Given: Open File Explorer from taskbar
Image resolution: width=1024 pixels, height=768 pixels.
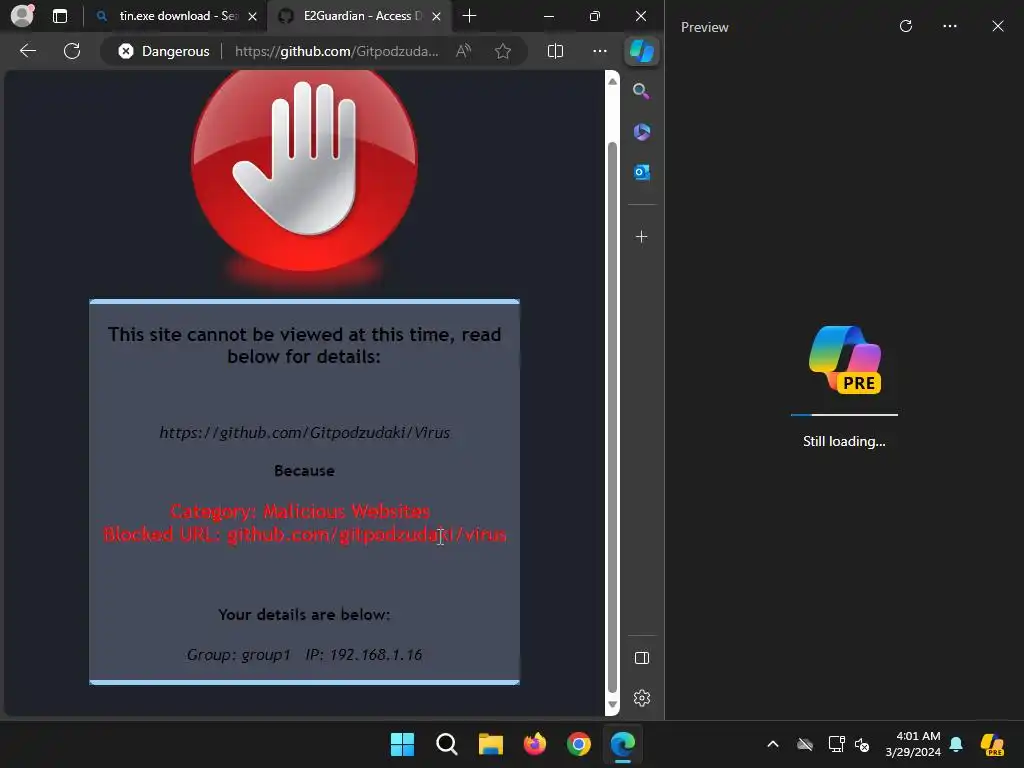Looking at the screenshot, I should click(490, 744).
